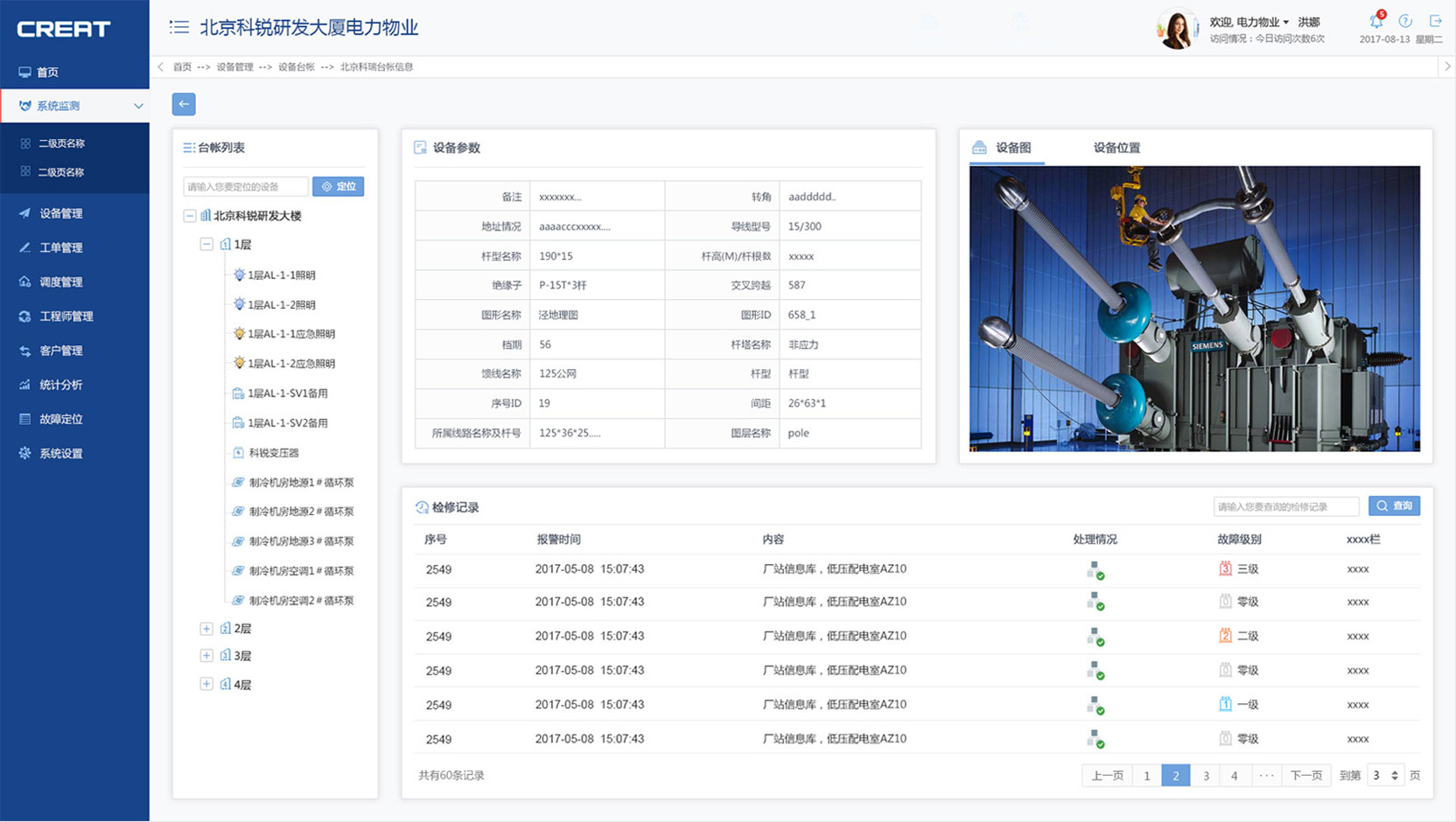Image resolution: width=1456 pixels, height=822 pixels.
Task: Open 统计分析 in the sidebar
Action: point(60,385)
